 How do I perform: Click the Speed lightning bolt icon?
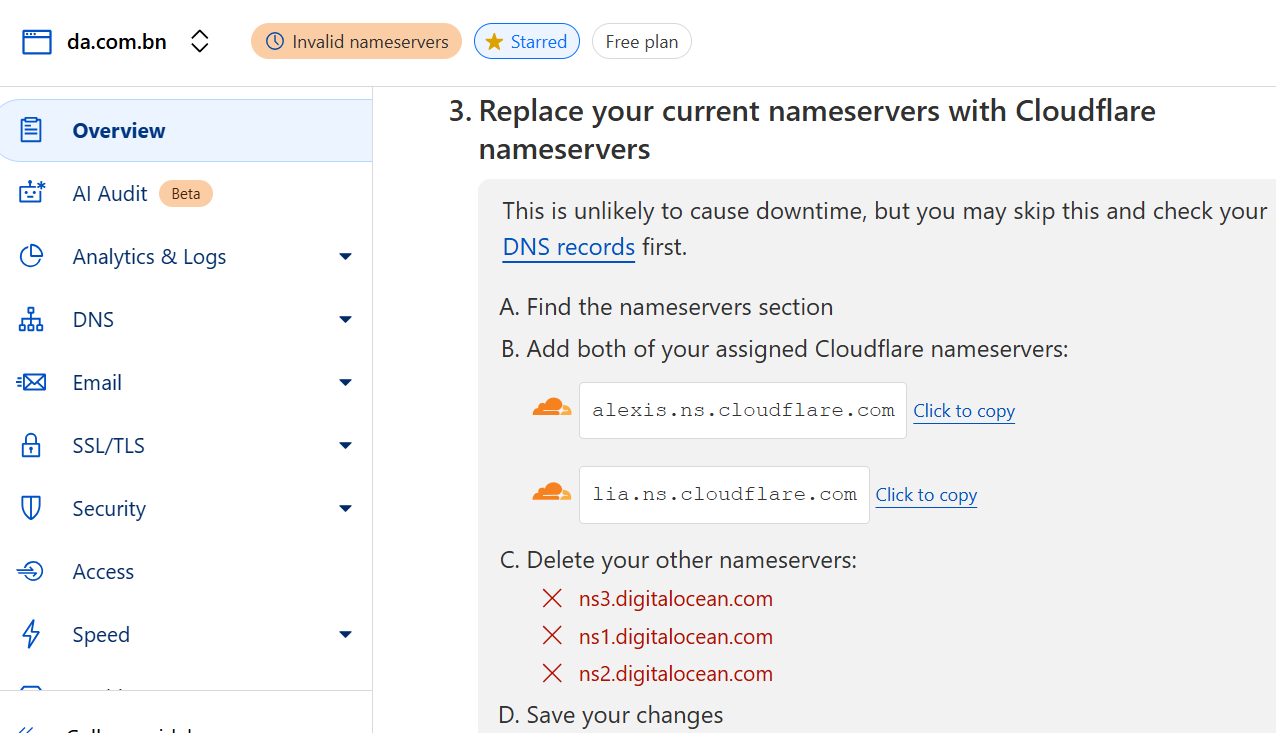click(x=31, y=634)
